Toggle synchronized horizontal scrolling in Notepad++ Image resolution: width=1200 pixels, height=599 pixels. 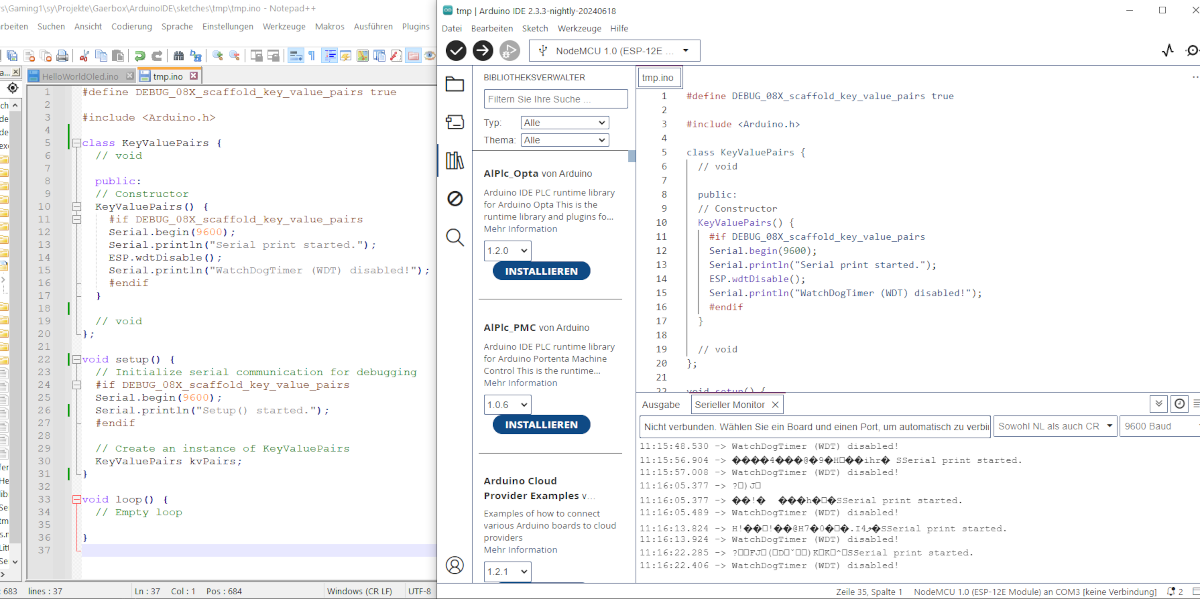(273, 56)
